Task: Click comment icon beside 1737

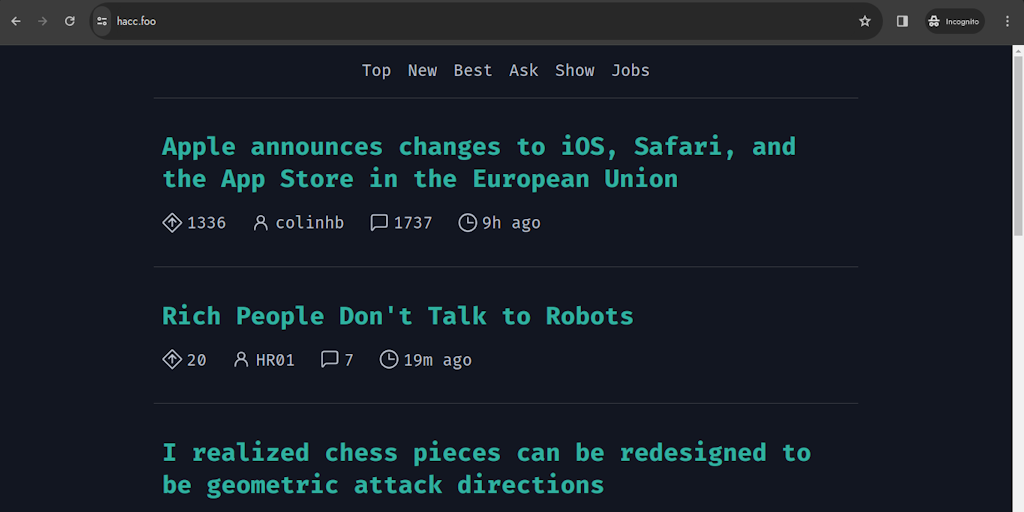Action: point(379,223)
